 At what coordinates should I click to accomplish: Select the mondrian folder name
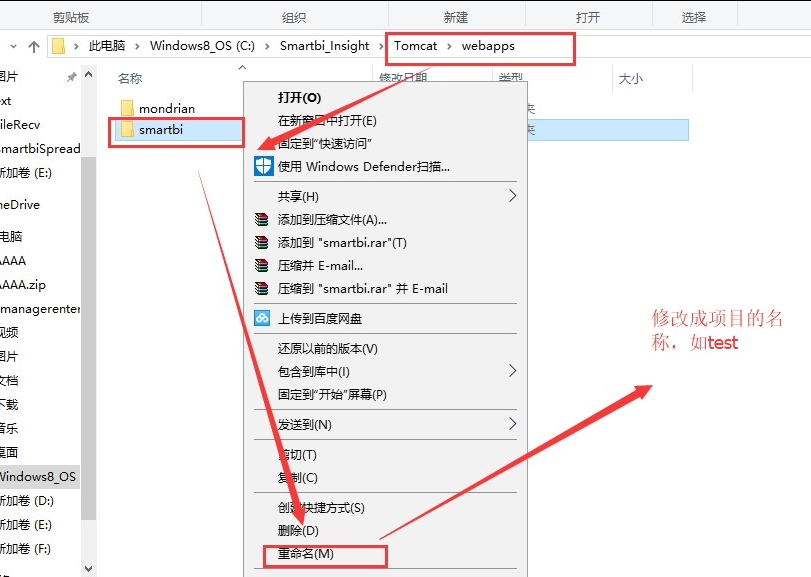167,109
